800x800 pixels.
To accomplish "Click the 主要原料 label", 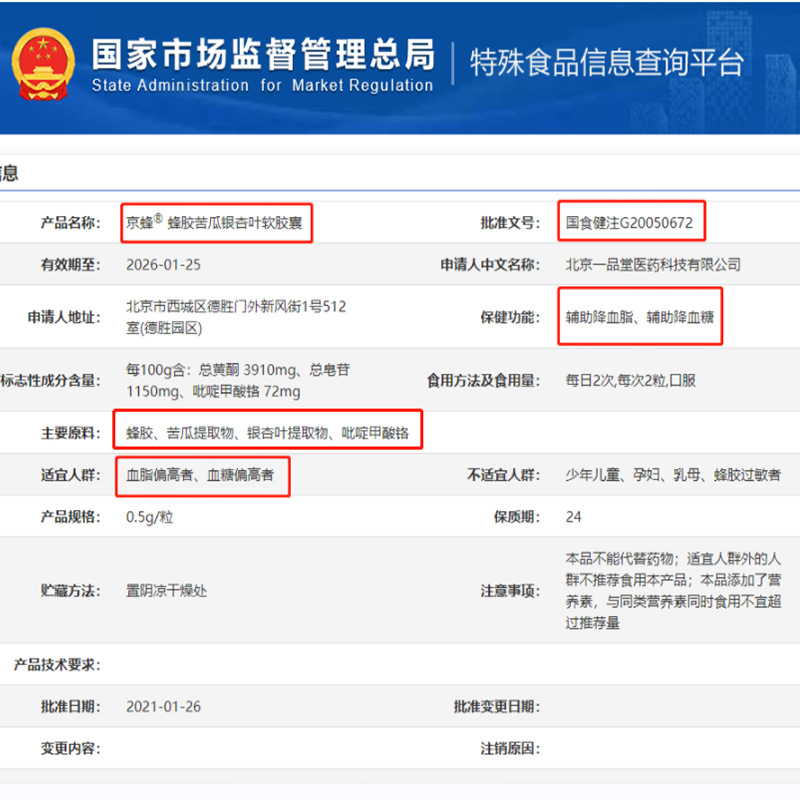I will [70, 433].
